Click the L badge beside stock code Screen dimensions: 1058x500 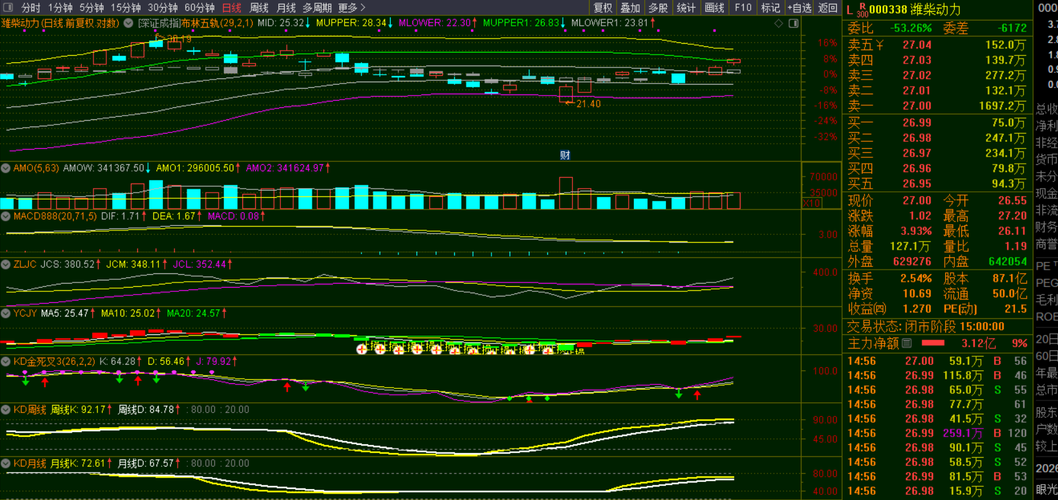(x=849, y=9)
